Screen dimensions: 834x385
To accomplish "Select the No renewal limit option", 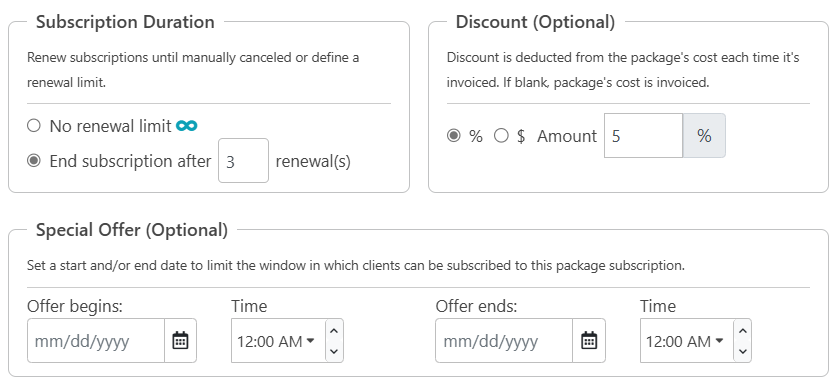I will [x=34, y=126].
